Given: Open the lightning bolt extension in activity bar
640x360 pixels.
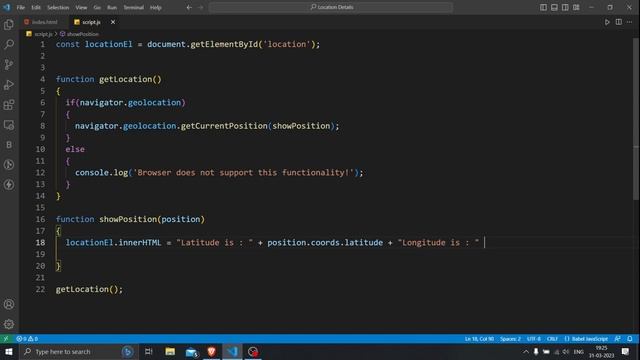Looking at the screenshot, I should (x=9, y=185).
